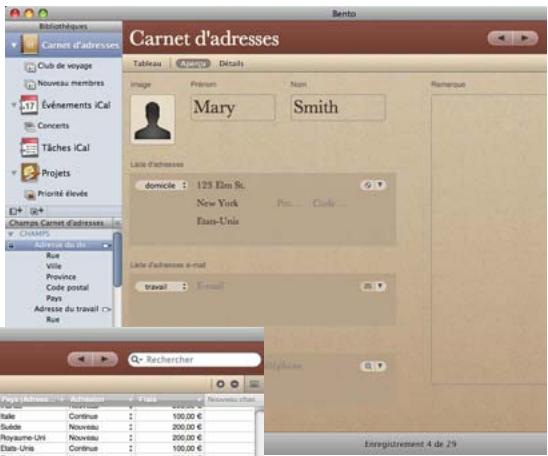Click the table view options icon
The width and height of the screenshot is (548, 456).
pos(254,384)
